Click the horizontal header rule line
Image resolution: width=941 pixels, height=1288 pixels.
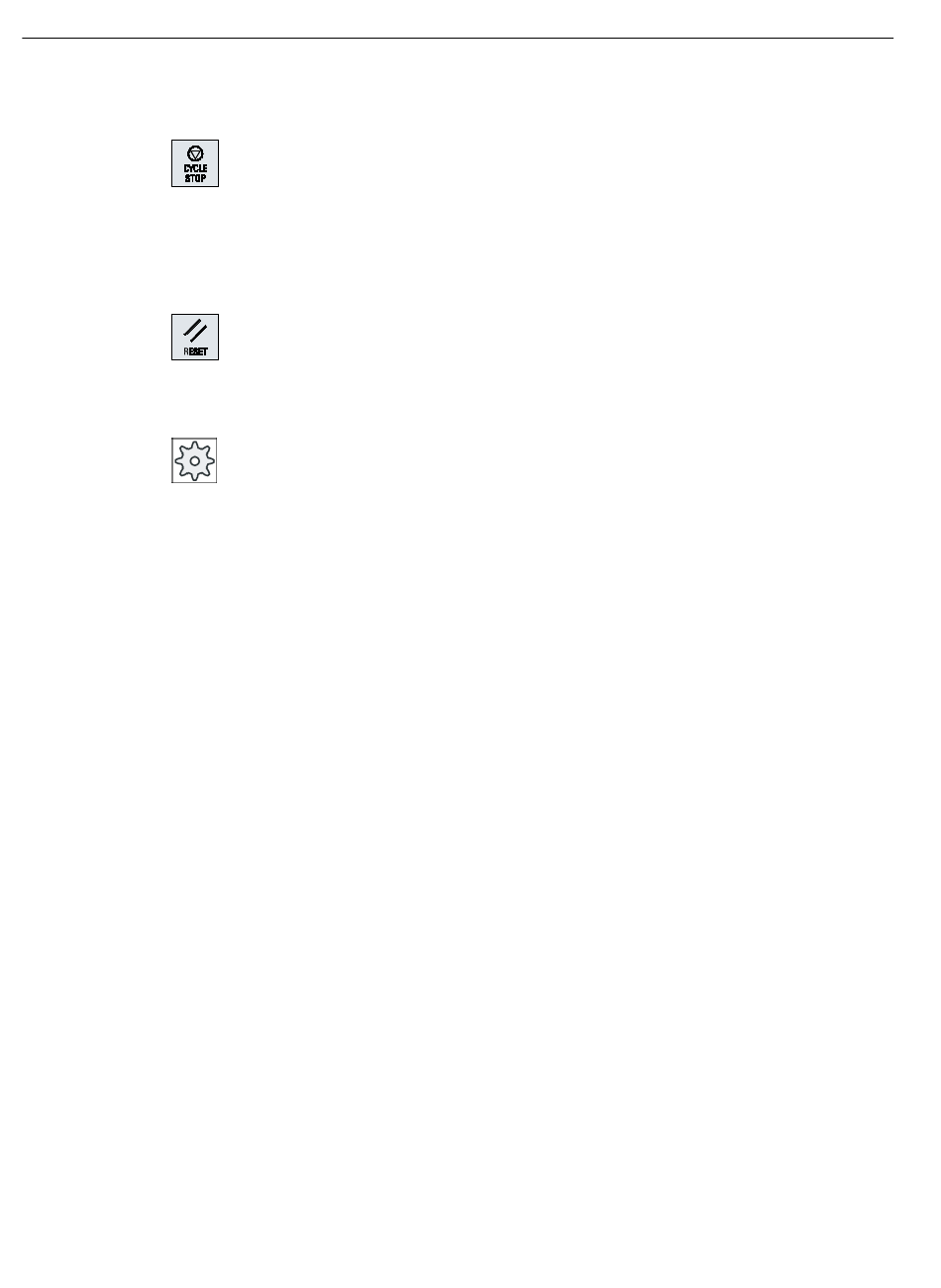458,39
